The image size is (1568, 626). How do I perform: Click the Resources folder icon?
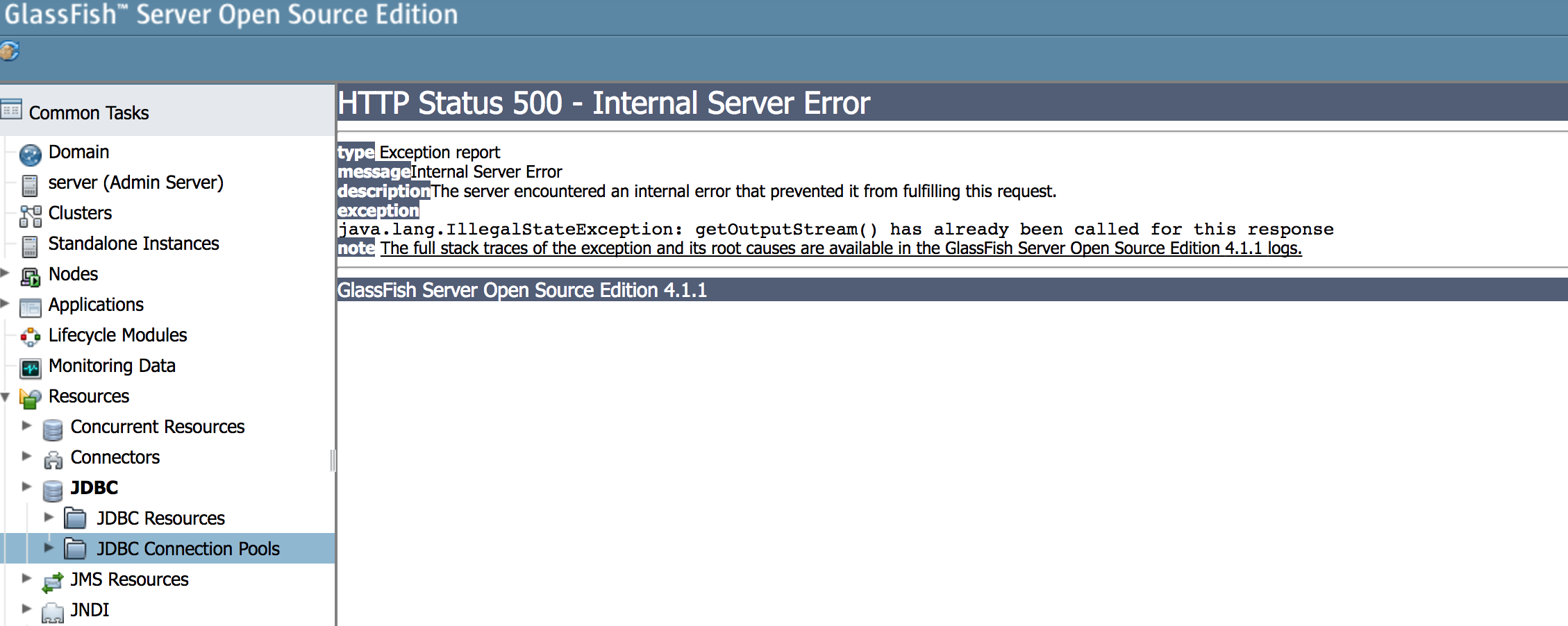pos(31,398)
